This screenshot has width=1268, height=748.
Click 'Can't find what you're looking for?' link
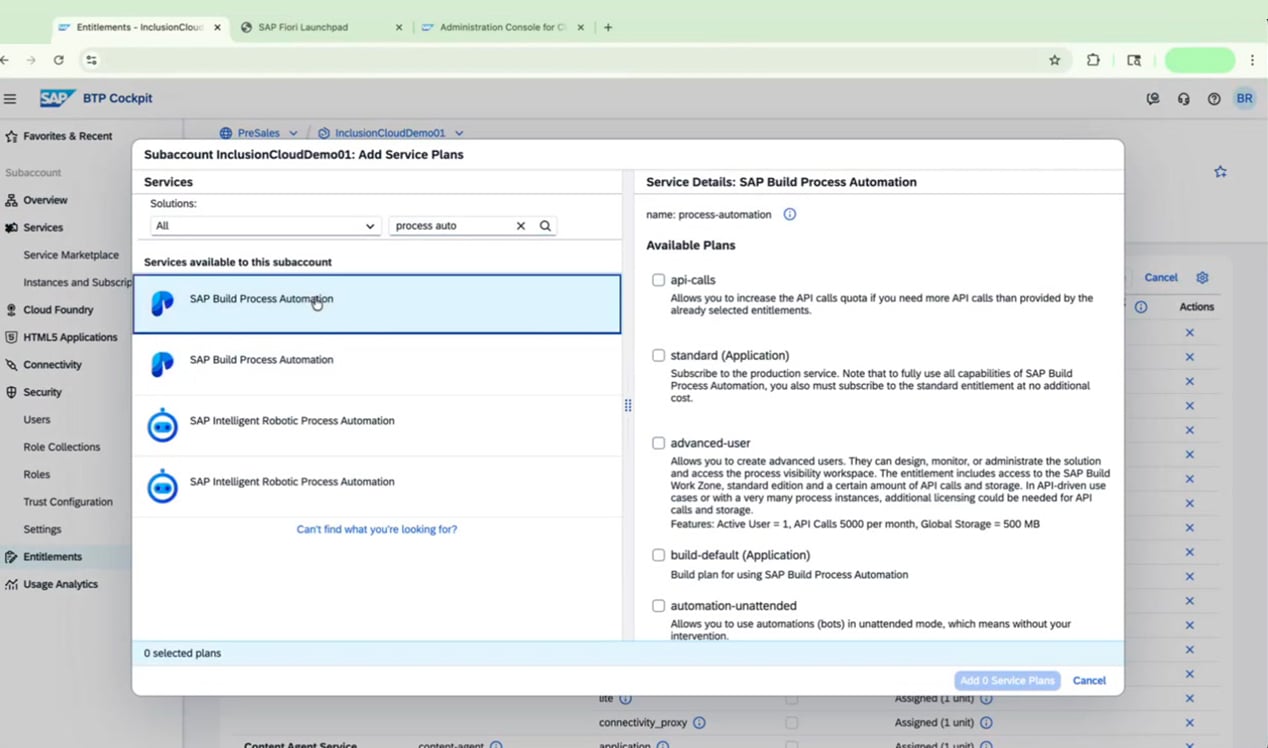click(x=377, y=529)
